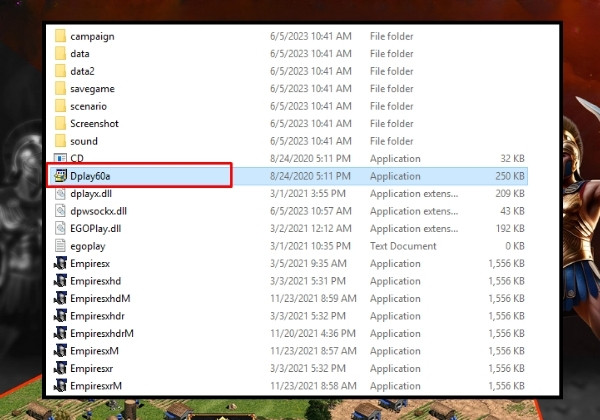This screenshot has width=600, height=420.
Task: Select the size '192 KB' cell
Action: pos(510,228)
